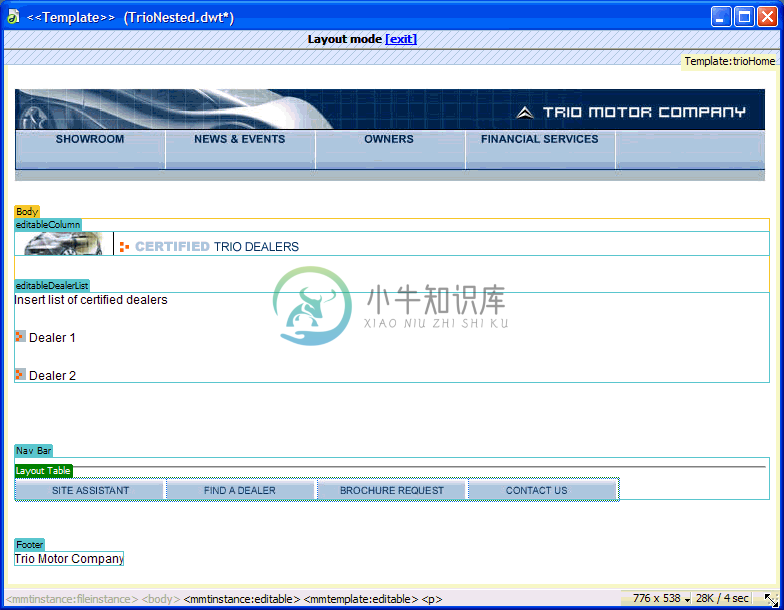Viewport: 784px width, 610px height.
Task: Select the FINANCIAL SERVICES navigation button
Action: (540, 150)
